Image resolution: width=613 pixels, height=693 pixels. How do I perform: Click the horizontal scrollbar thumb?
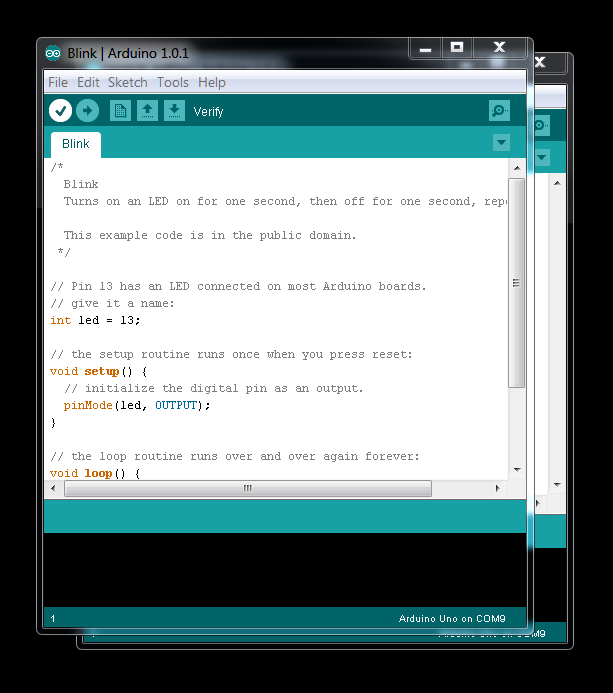247,488
